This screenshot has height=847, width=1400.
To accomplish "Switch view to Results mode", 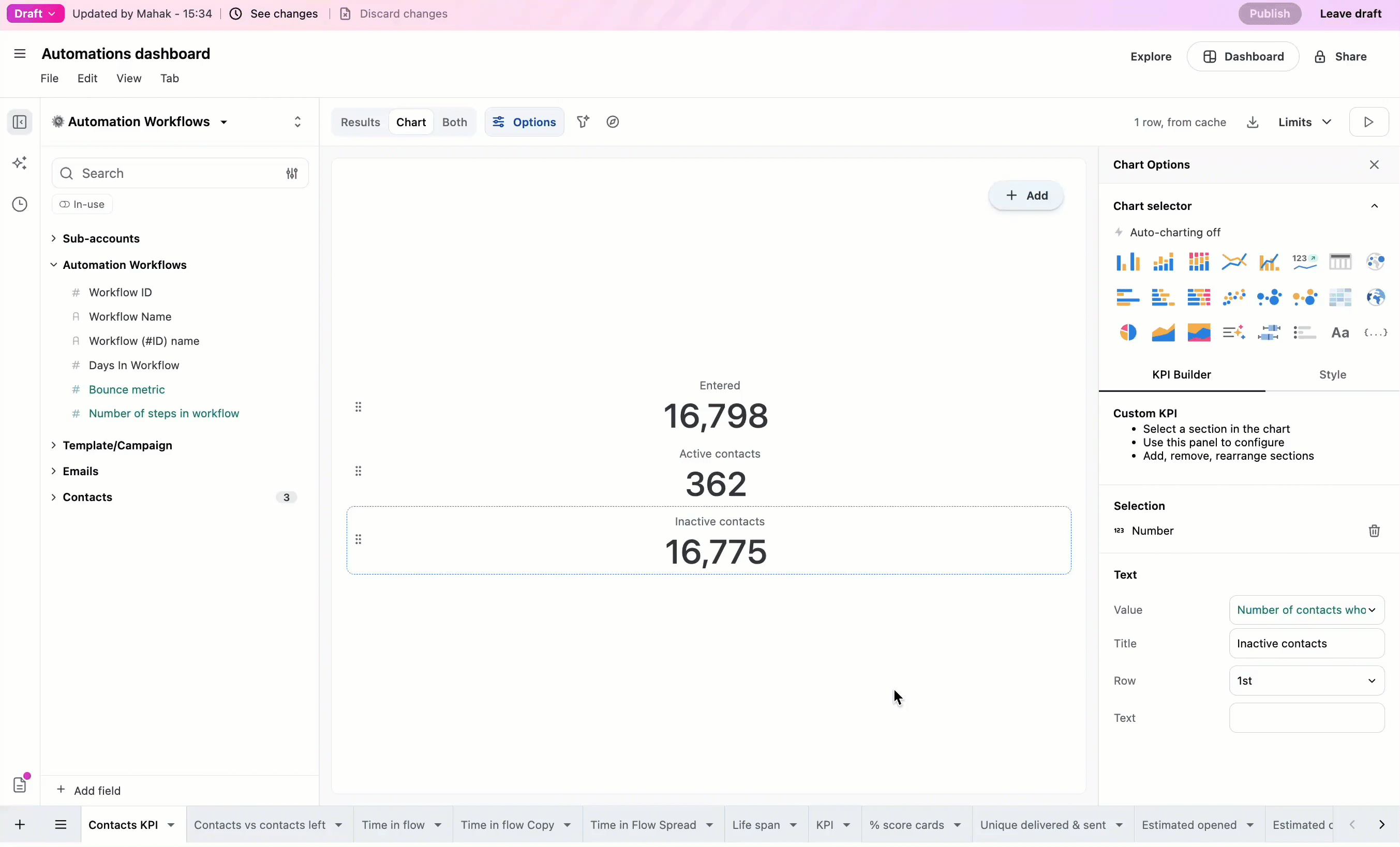I will click(360, 122).
